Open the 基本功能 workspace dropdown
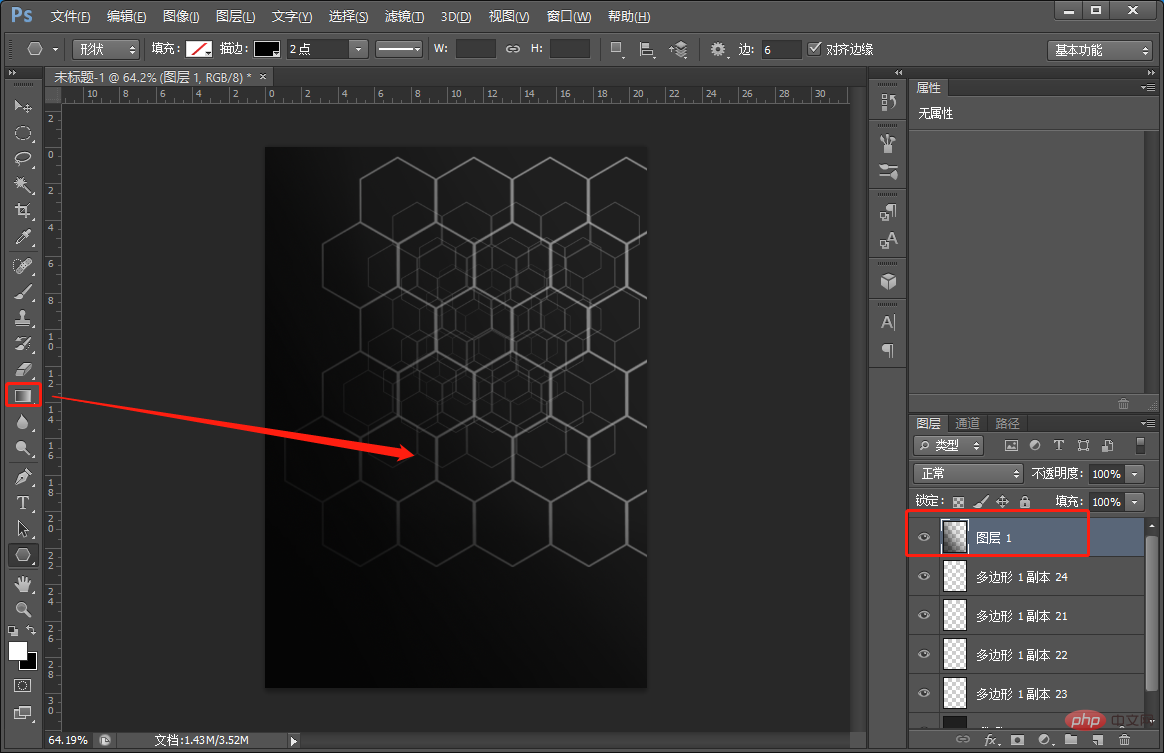 point(1100,50)
